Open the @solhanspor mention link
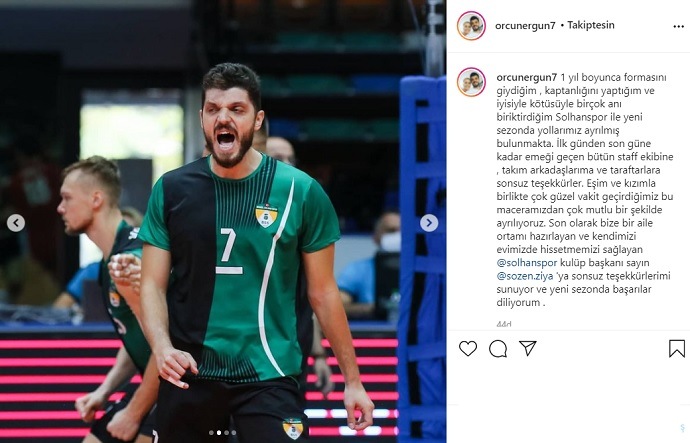 (527, 263)
